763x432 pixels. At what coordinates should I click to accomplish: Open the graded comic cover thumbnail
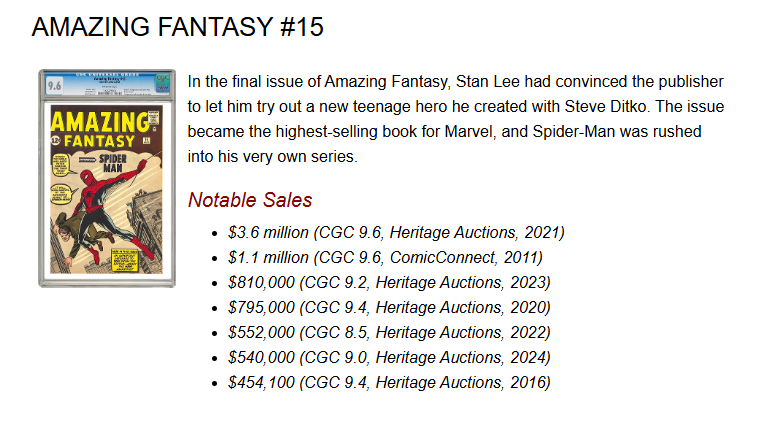click(x=107, y=178)
